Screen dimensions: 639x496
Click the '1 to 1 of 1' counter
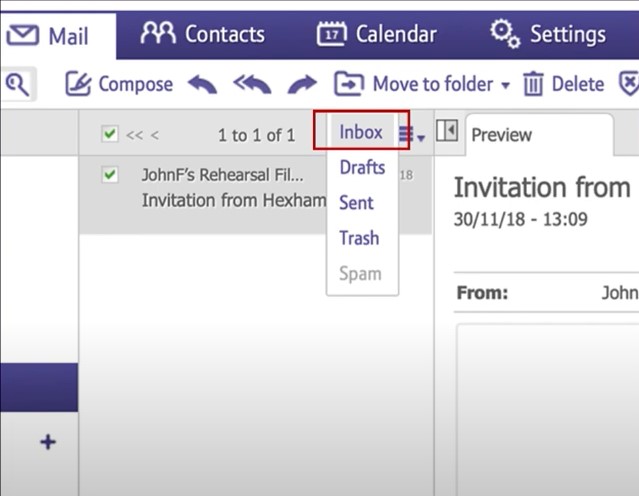pyautogui.click(x=256, y=135)
